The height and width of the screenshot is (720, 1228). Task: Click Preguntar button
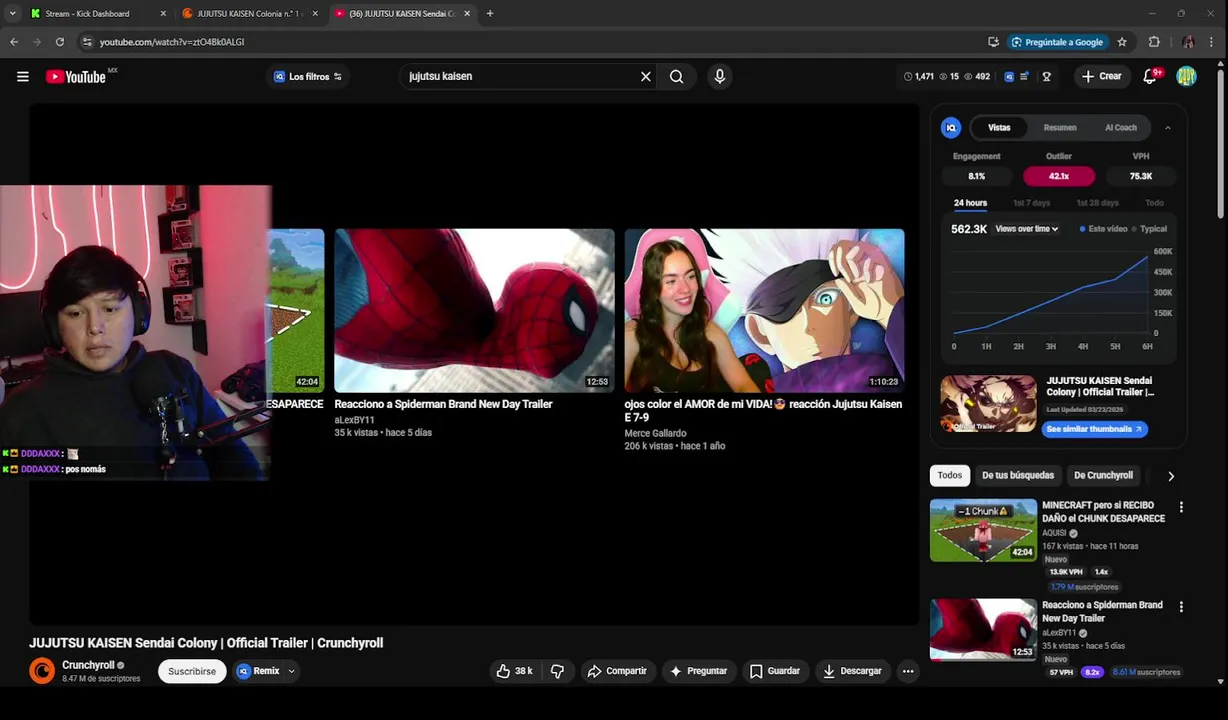(698, 671)
